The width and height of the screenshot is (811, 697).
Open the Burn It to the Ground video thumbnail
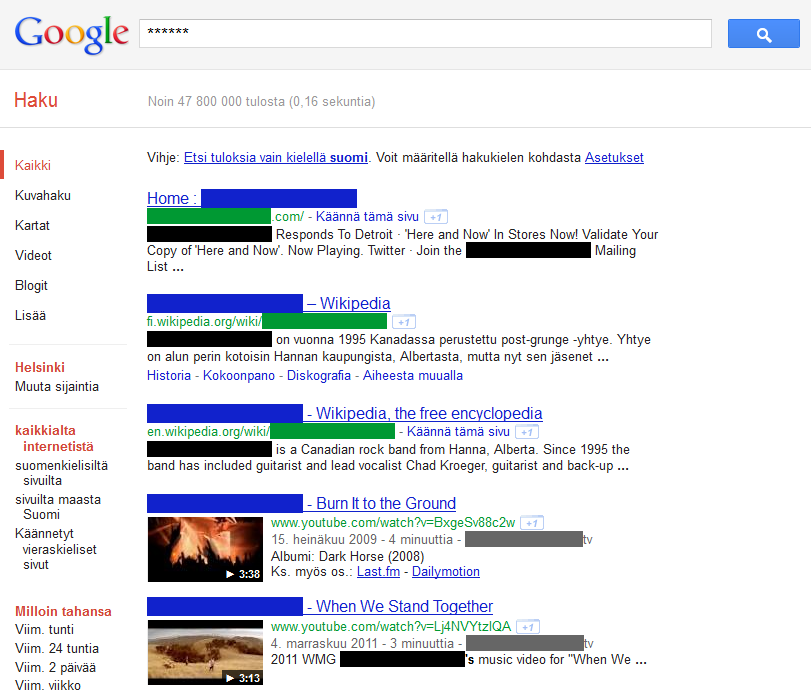[205, 549]
